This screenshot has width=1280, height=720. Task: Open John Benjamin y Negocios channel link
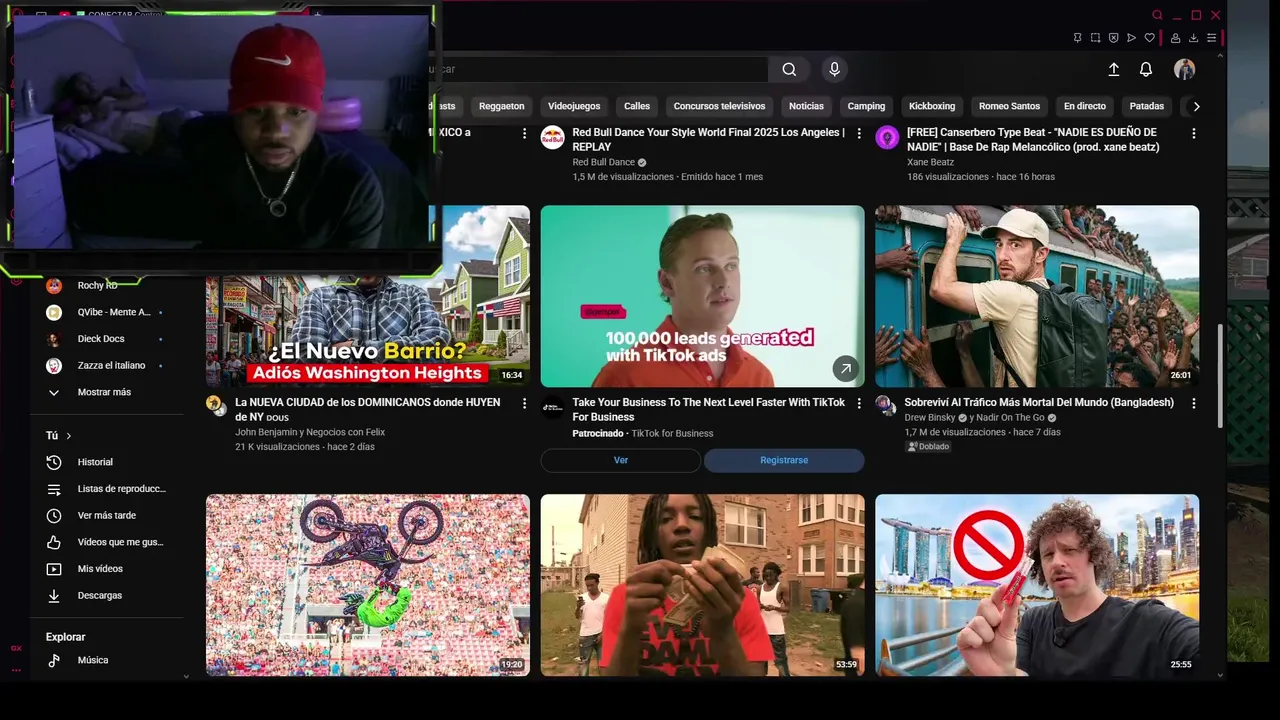[x=310, y=432]
